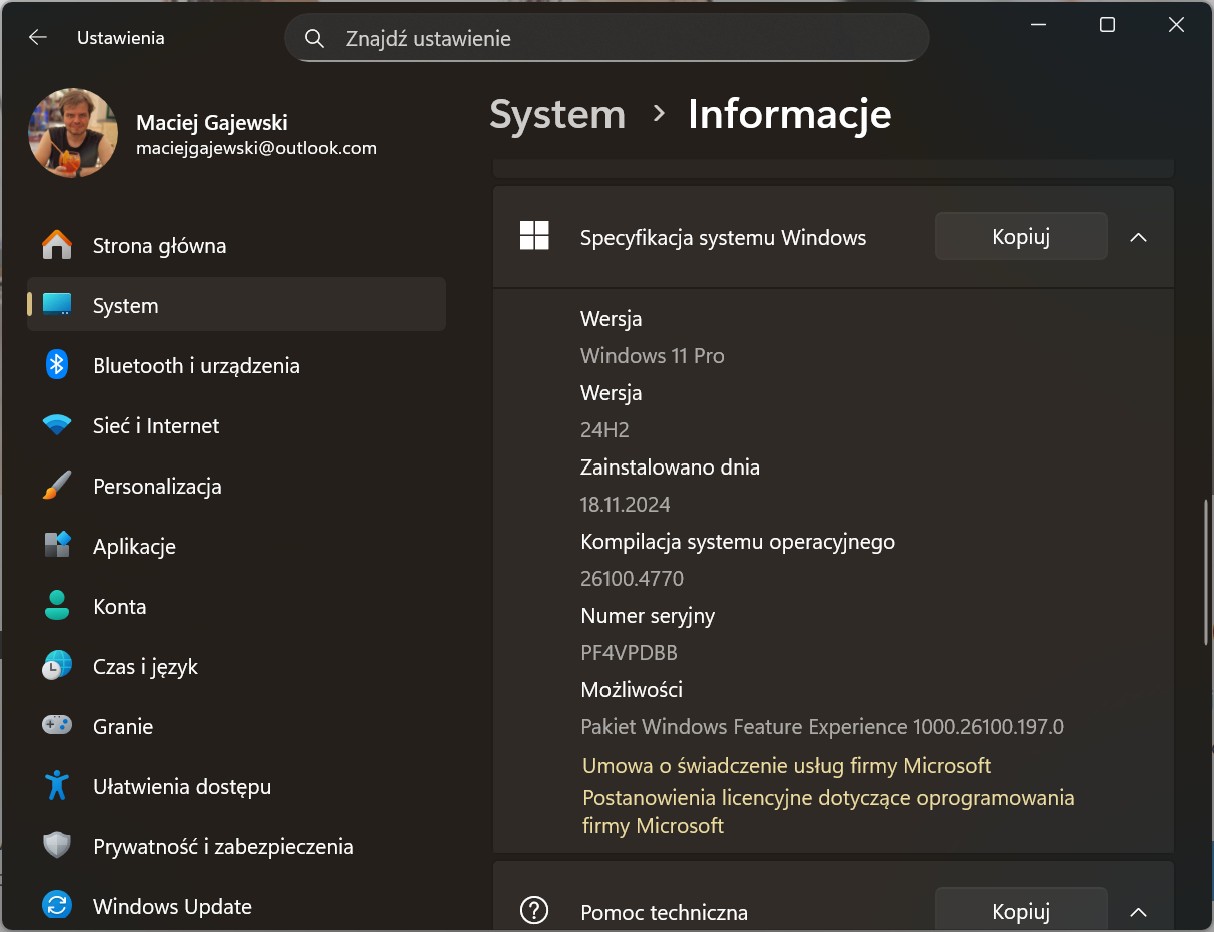
Task: Click the search magnifier icon
Action: 314,39
